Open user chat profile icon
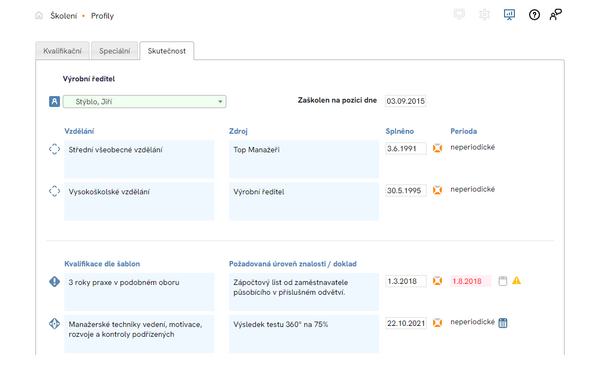This screenshot has height=378, width=600. [556, 15]
